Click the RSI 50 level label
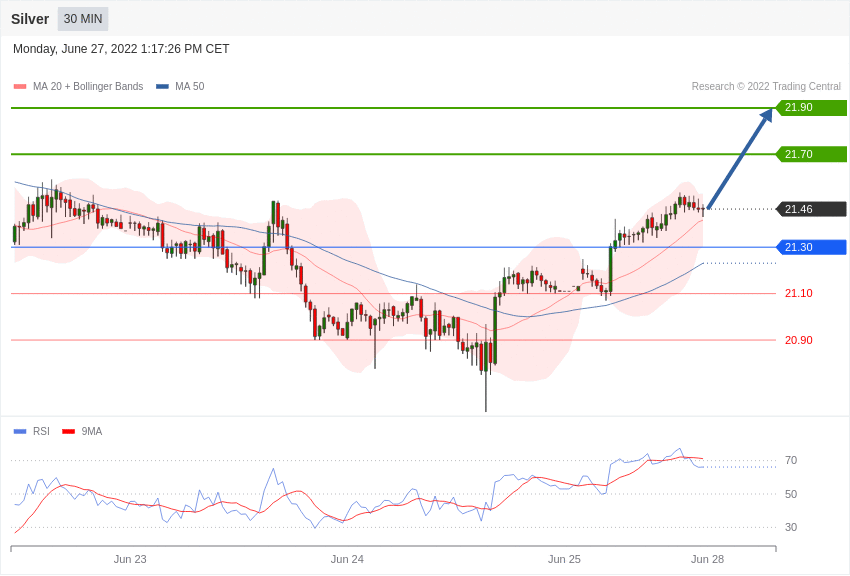Screen dimensions: 850x576 coord(791,494)
